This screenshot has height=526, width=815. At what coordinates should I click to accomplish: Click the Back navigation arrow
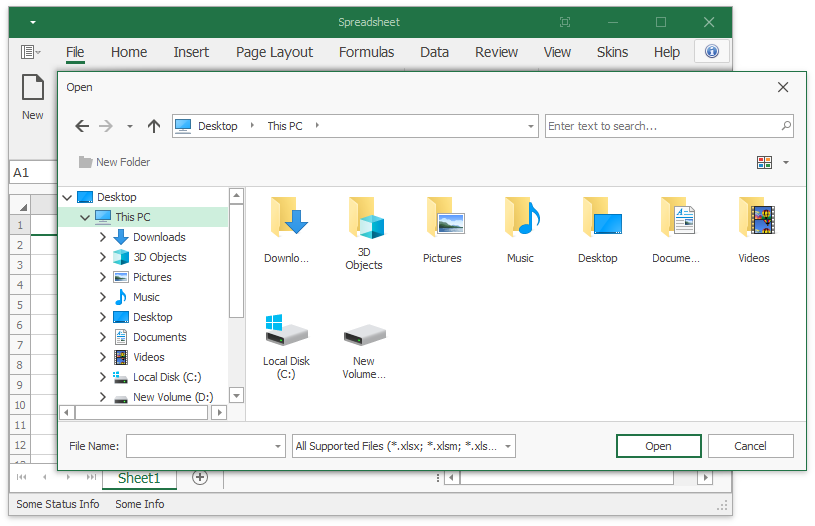(82, 126)
